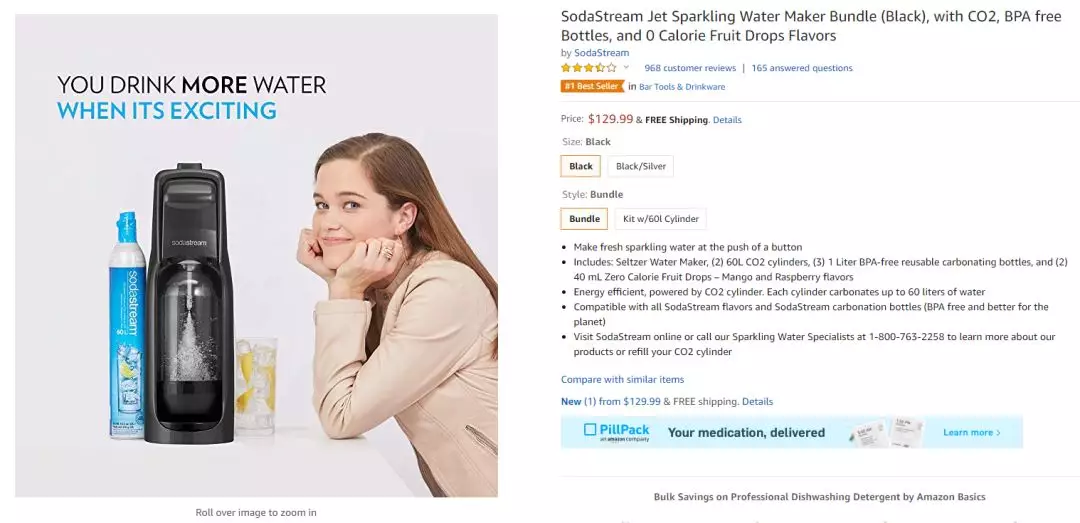This screenshot has width=1080, height=523.
Task: Open the SodaStream brand link
Action: pos(601,53)
